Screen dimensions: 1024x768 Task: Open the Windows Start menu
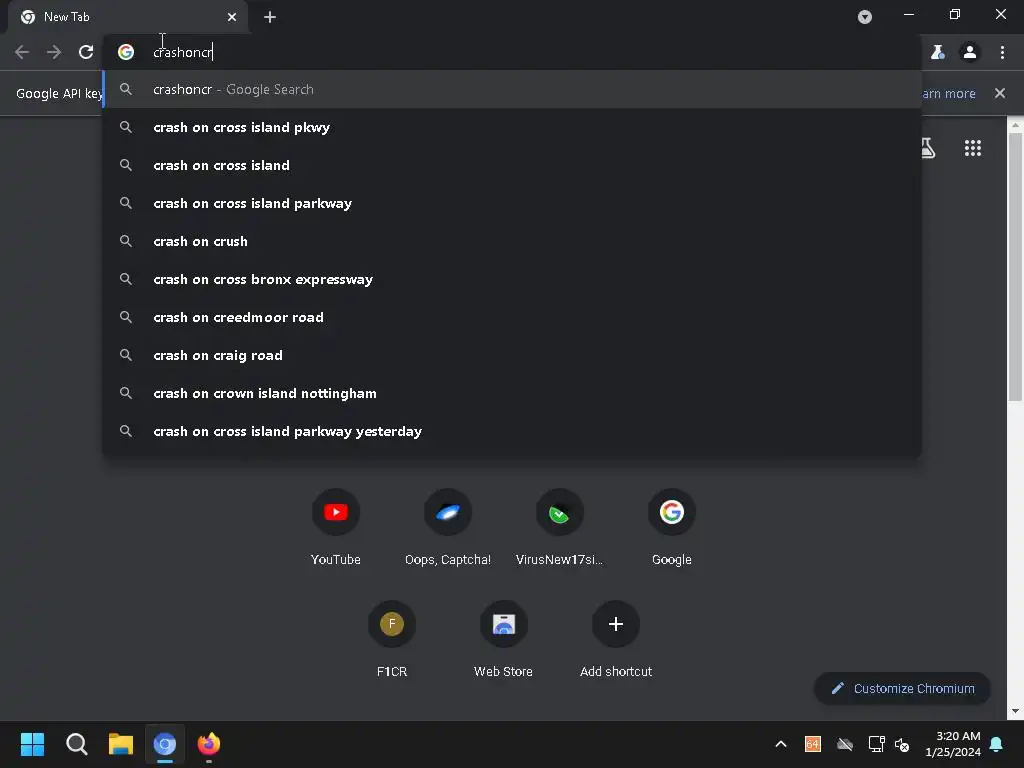32,744
